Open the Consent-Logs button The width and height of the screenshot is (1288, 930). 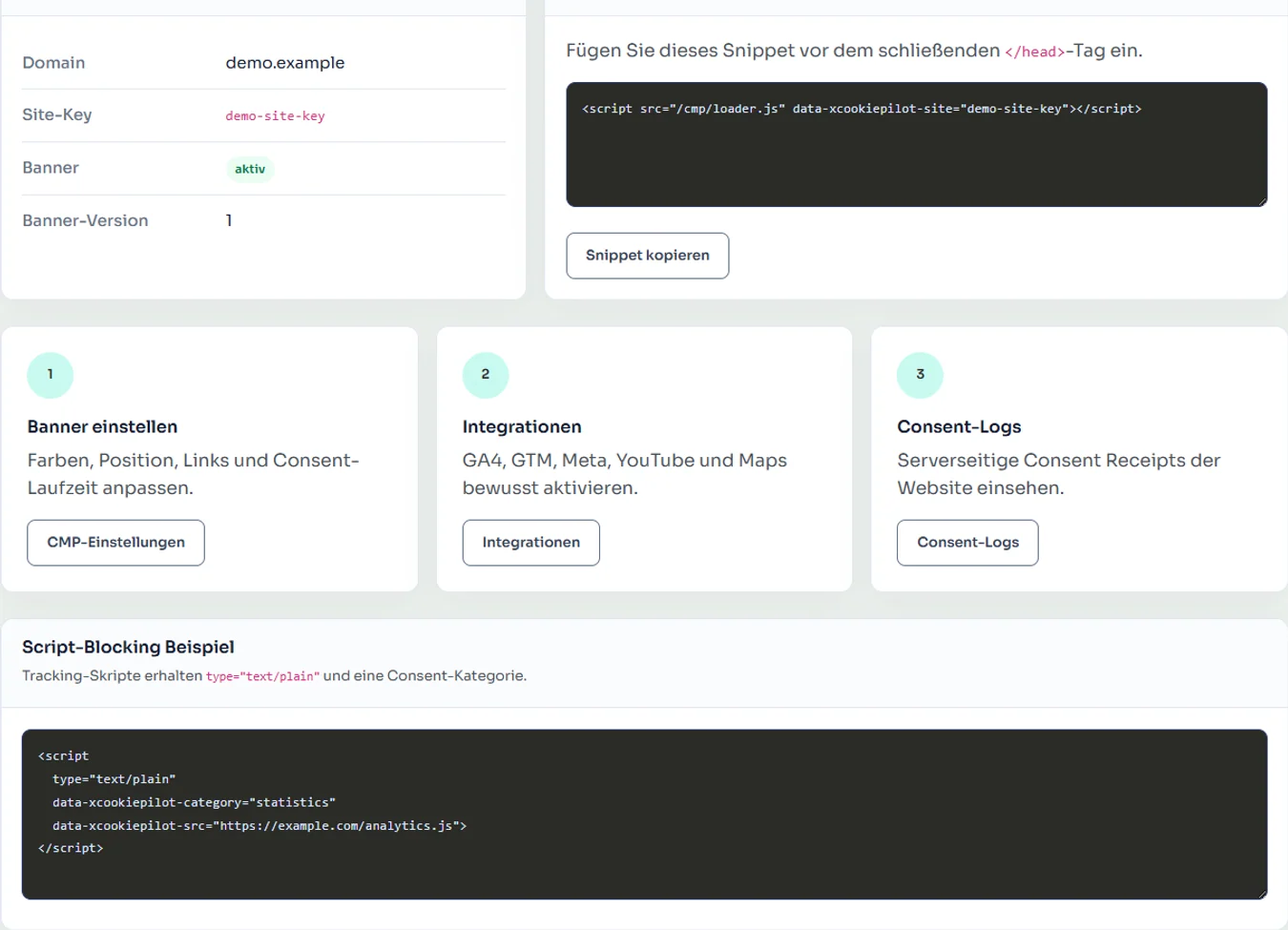967,543
